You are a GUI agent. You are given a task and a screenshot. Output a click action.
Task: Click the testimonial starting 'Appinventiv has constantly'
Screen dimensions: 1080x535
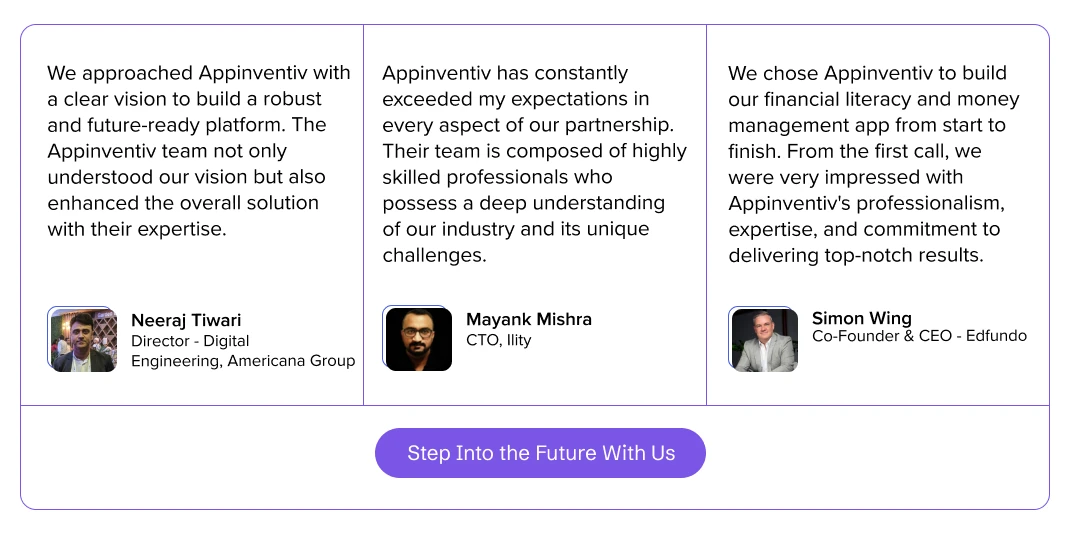534,164
